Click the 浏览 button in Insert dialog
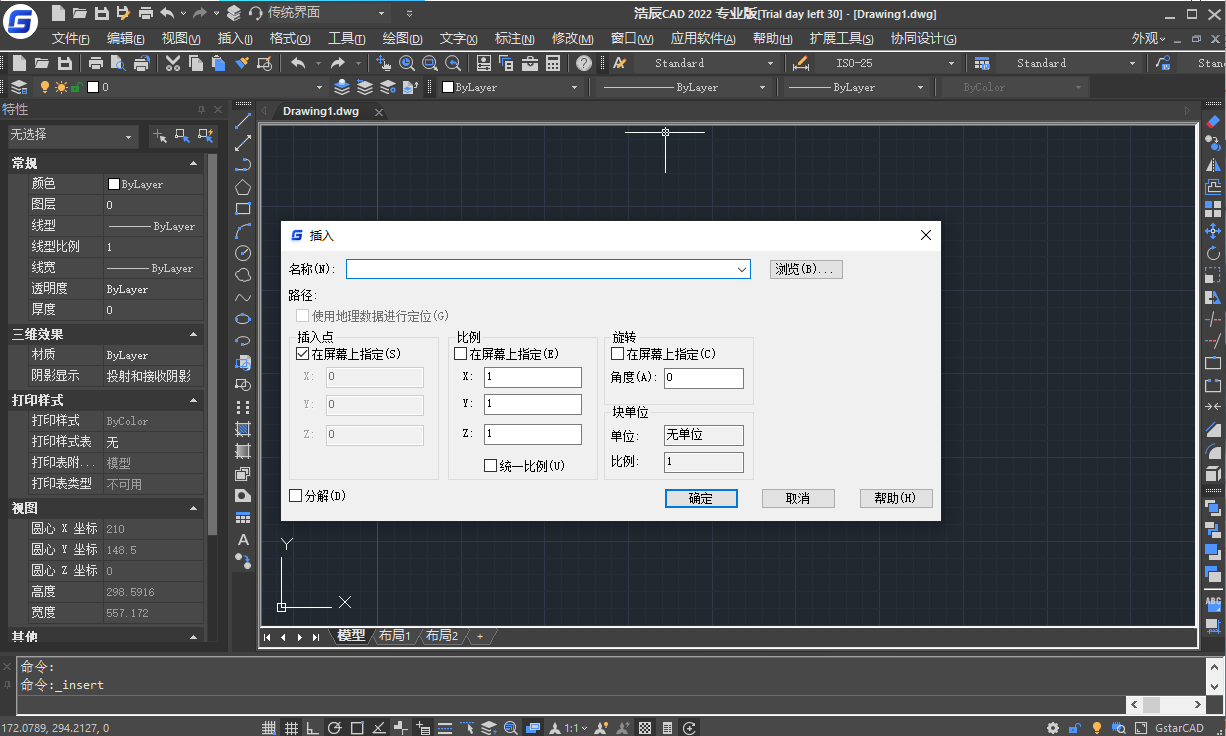This screenshot has height=736, width=1226. pos(805,269)
